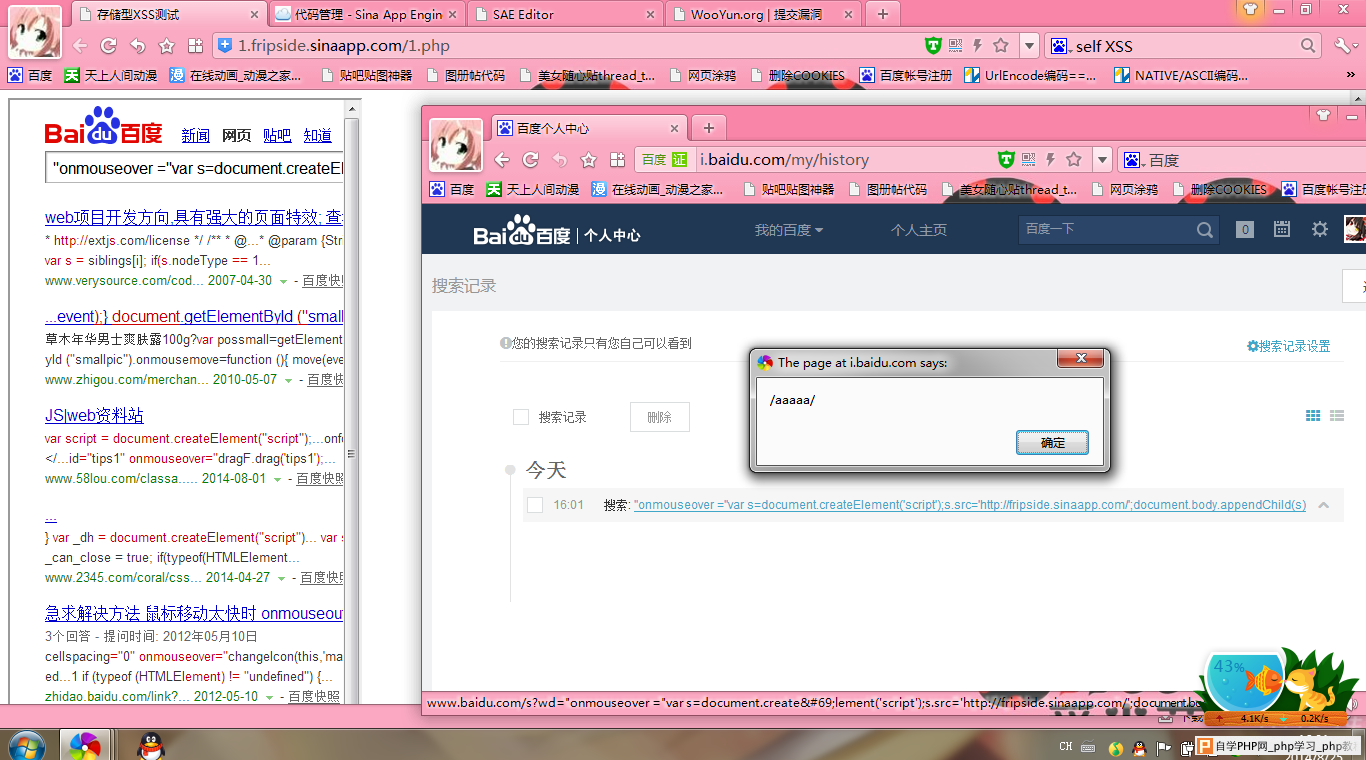Expand bookmarks overflow chevron in back window
The width and height of the screenshot is (1366, 760).
(x=1351, y=75)
